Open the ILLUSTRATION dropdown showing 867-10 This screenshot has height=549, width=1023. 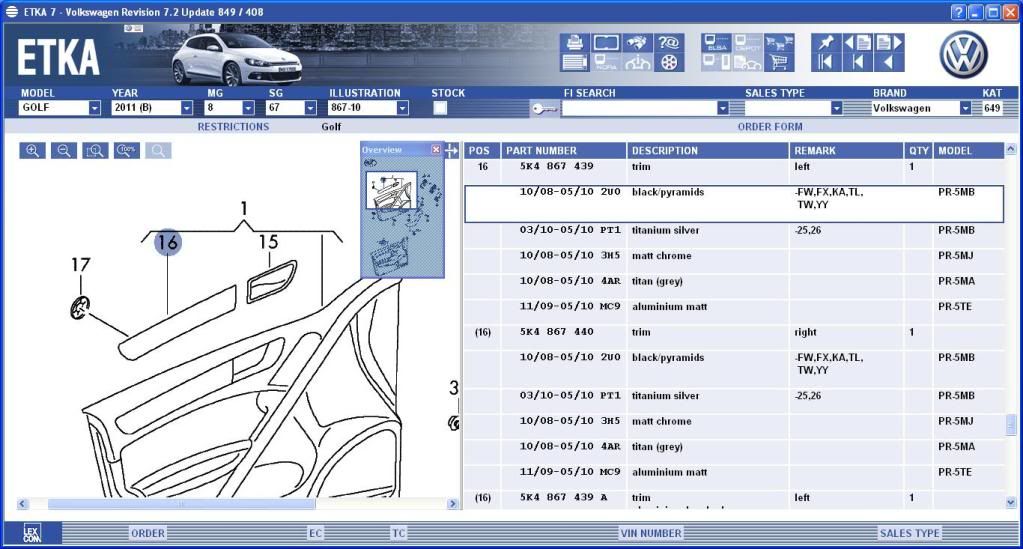[x=403, y=108]
